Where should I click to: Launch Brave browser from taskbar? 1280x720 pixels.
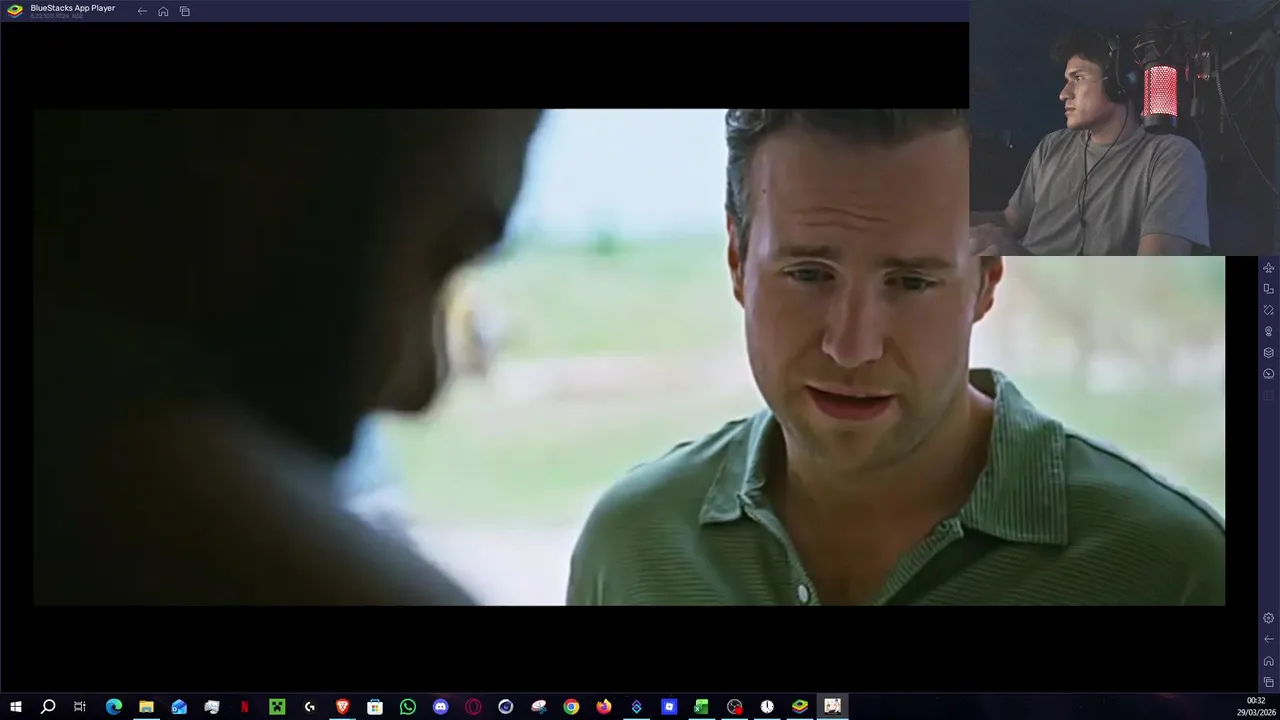point(342,707)
